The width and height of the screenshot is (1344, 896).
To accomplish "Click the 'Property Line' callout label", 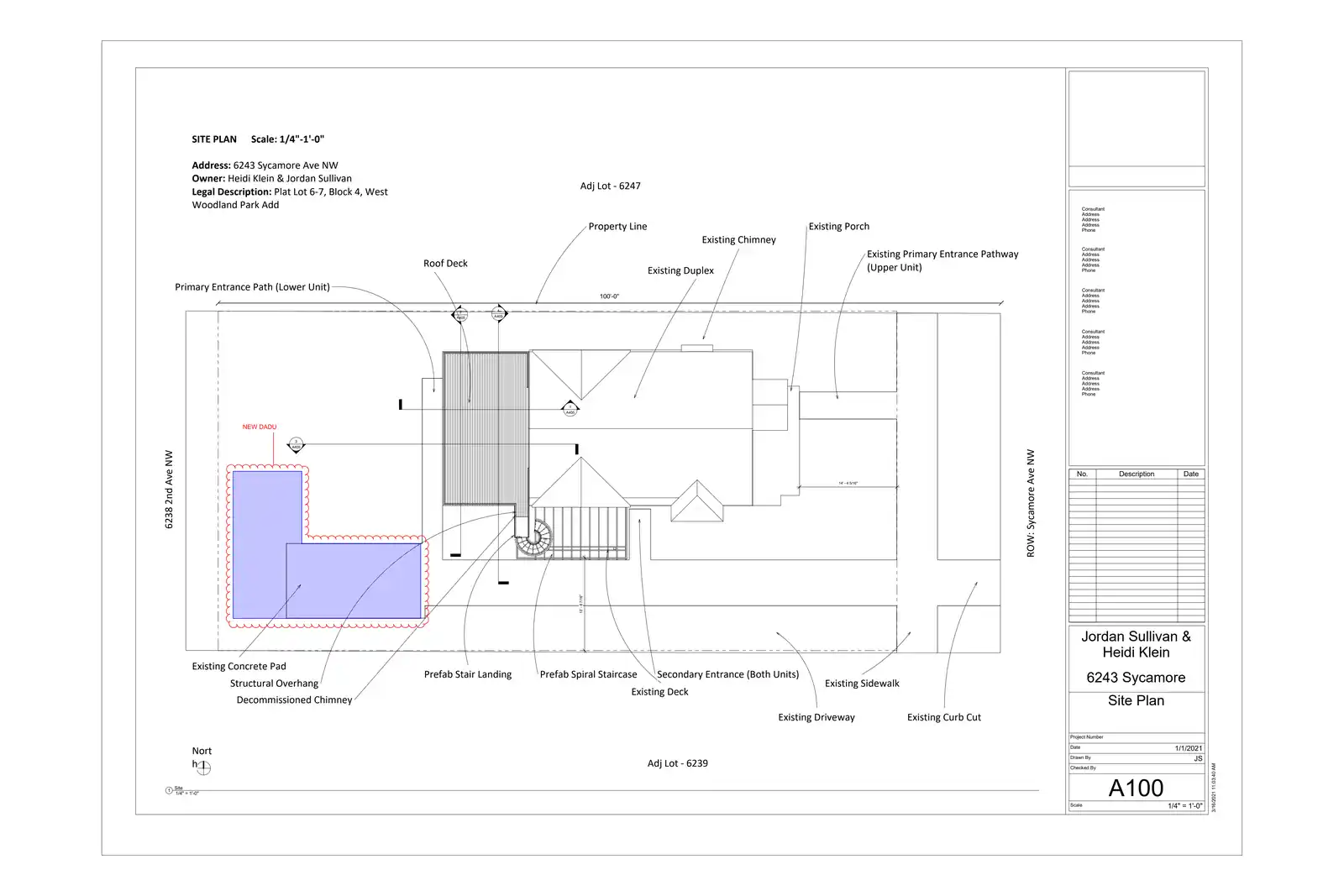I will click(617, 227).
